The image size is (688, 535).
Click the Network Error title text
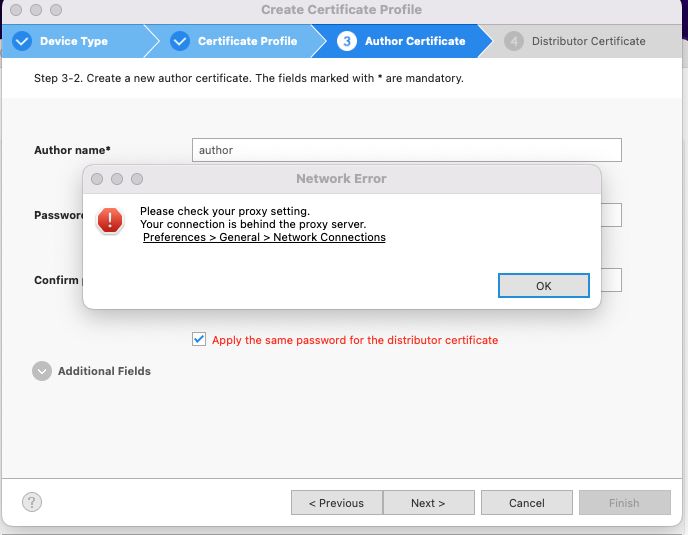pos(341,179)
